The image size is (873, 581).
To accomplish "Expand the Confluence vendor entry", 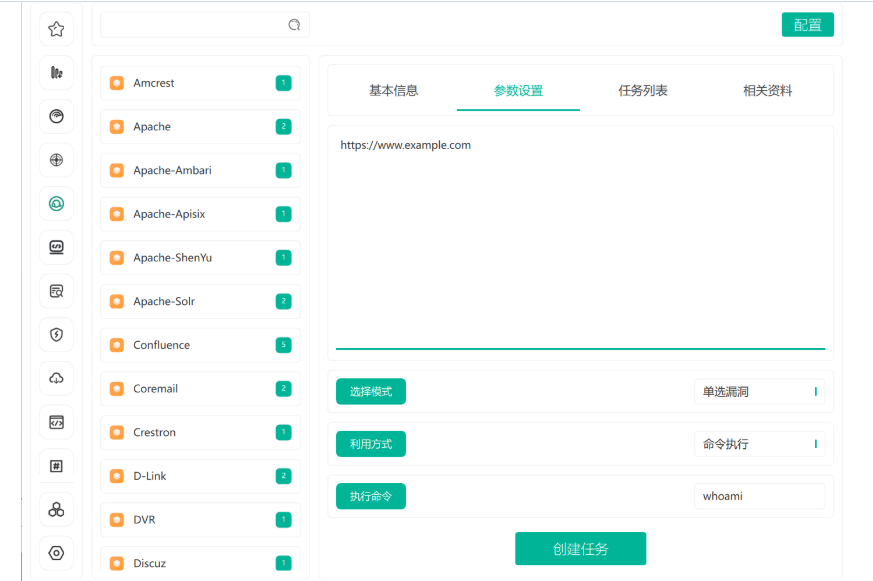I will click(199, 344).
